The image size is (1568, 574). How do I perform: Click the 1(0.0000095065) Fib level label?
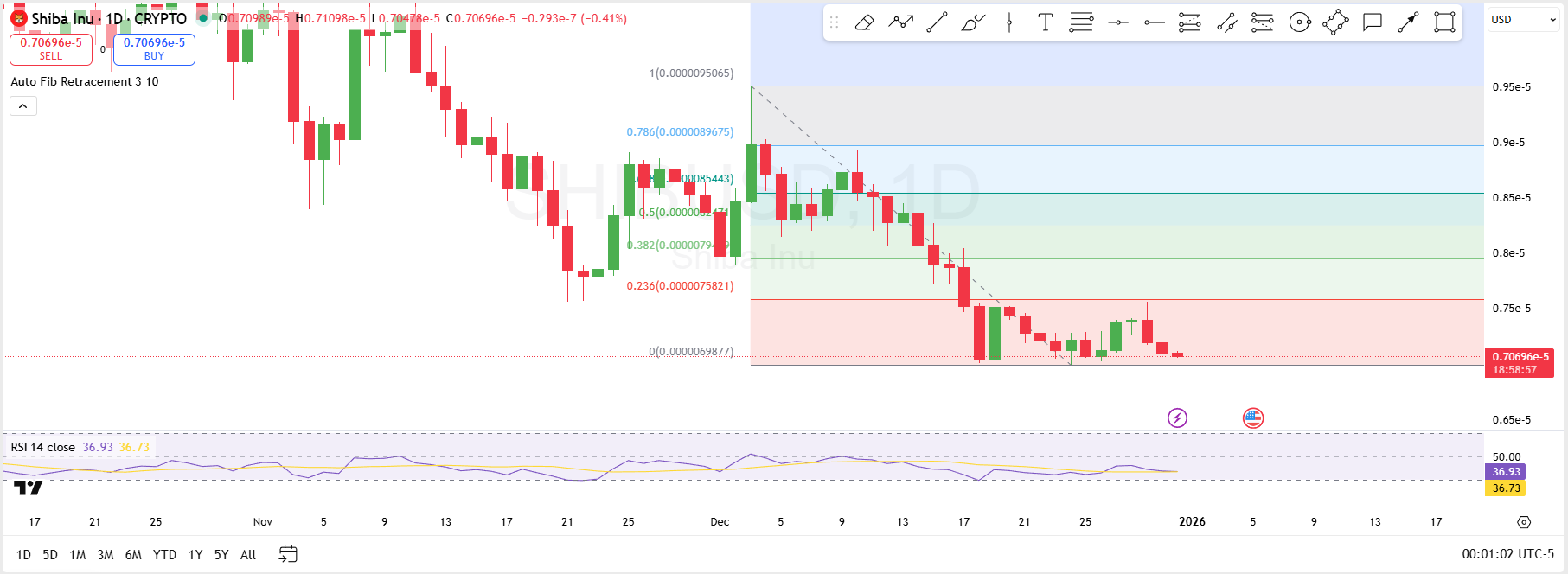point(691,73)
